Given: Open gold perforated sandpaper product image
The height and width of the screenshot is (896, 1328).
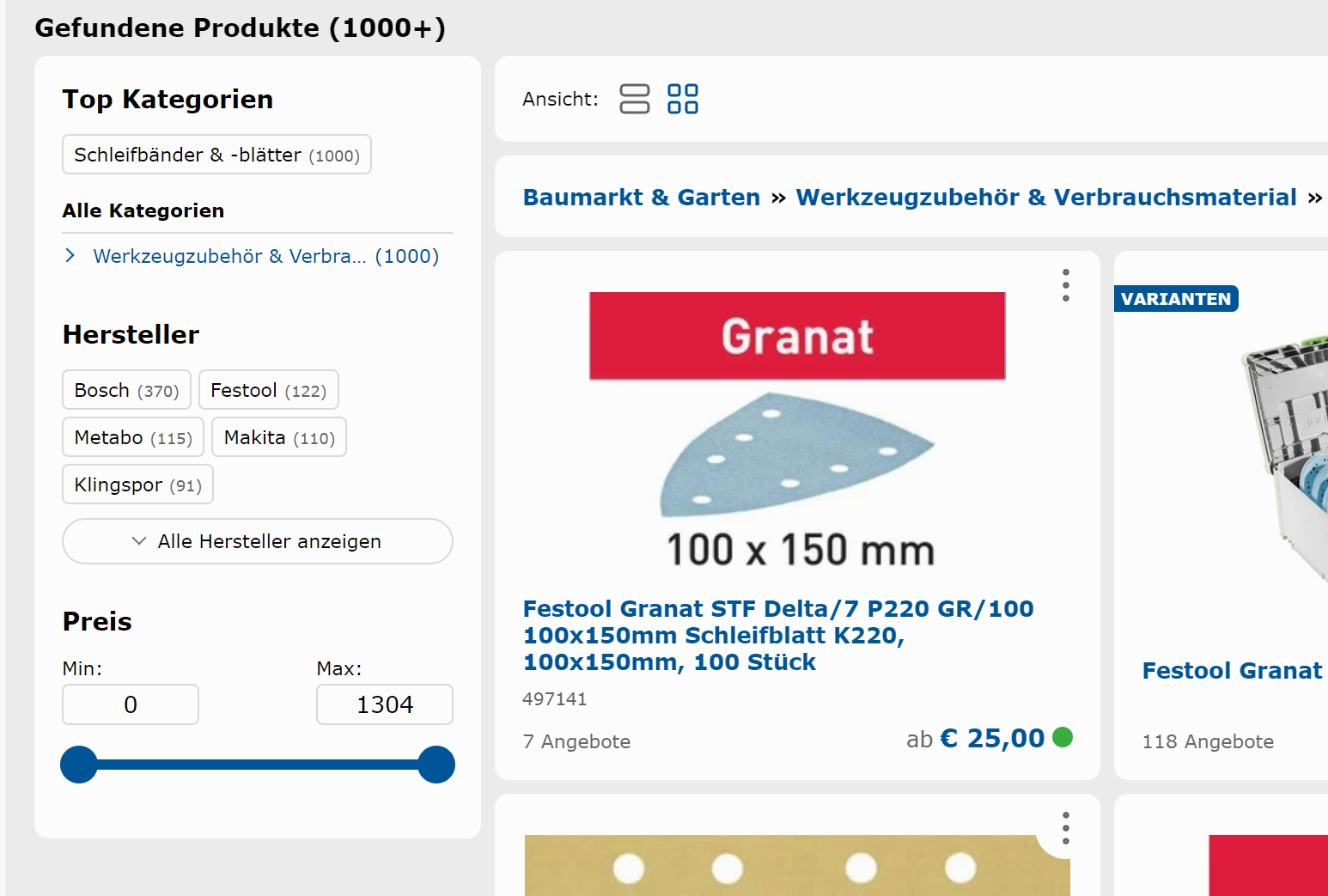Looking at the screenshot, I should click(x=797, y=865).
